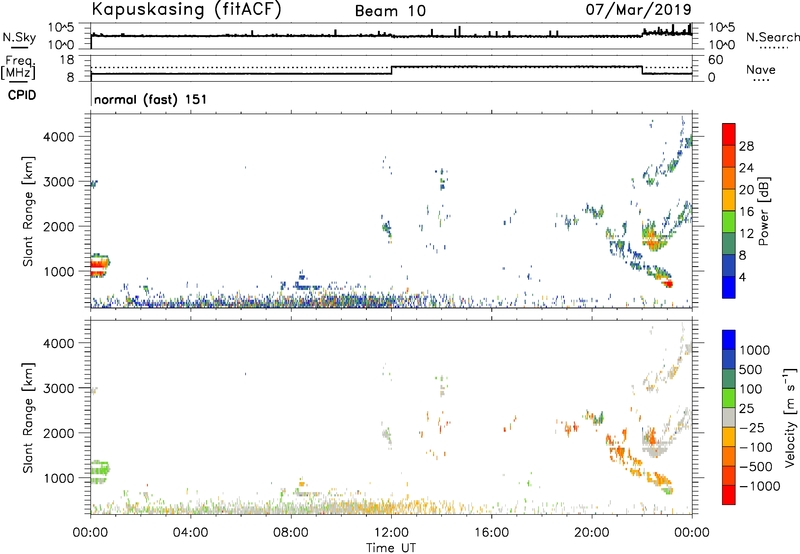
Task: Click the 'Power [dB]' colorbar label
Action: tap(763, 211)
